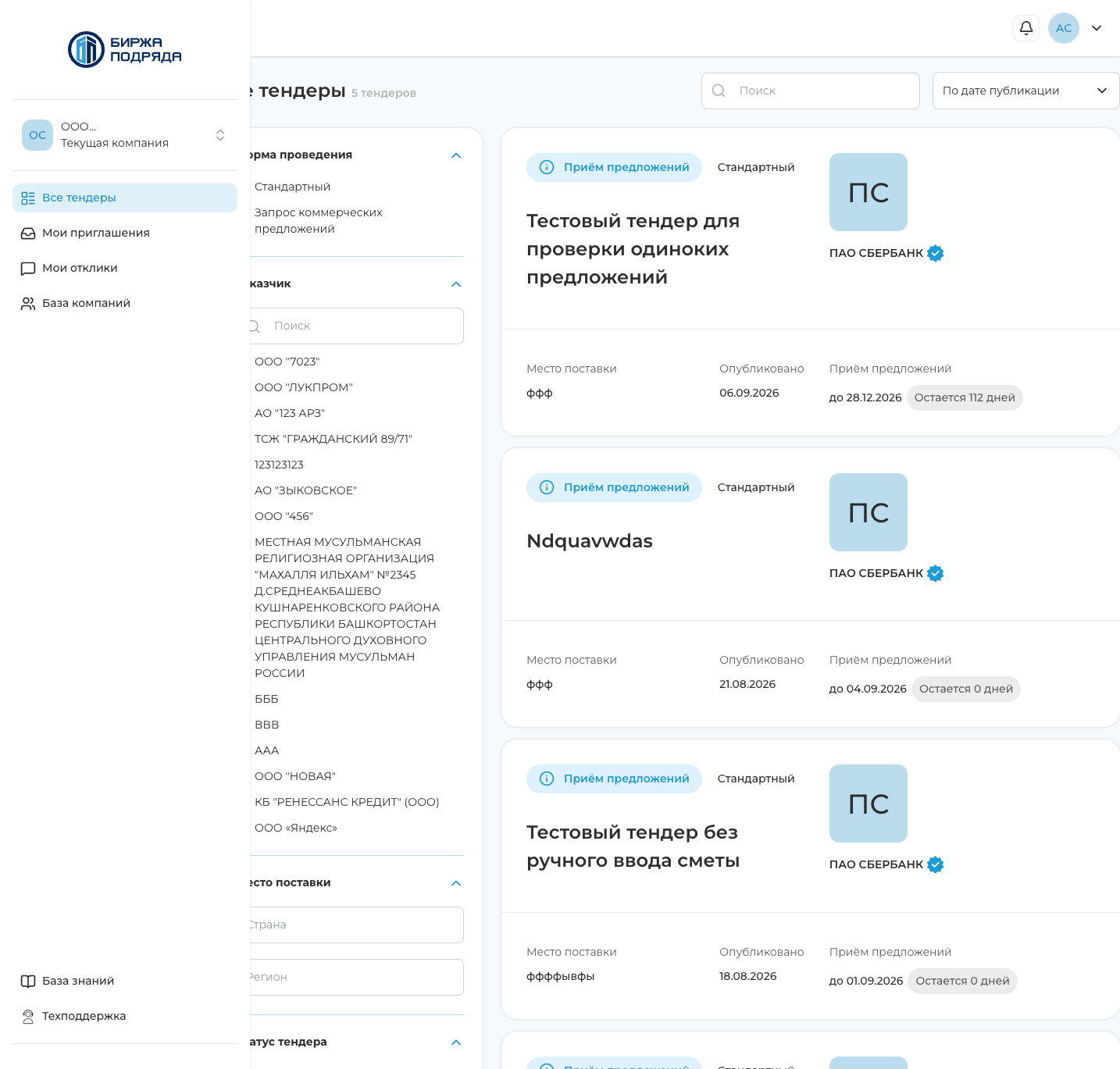Click ПС logo on одиноких предложений tender card
The image size is (1120, 1069).
869,192
